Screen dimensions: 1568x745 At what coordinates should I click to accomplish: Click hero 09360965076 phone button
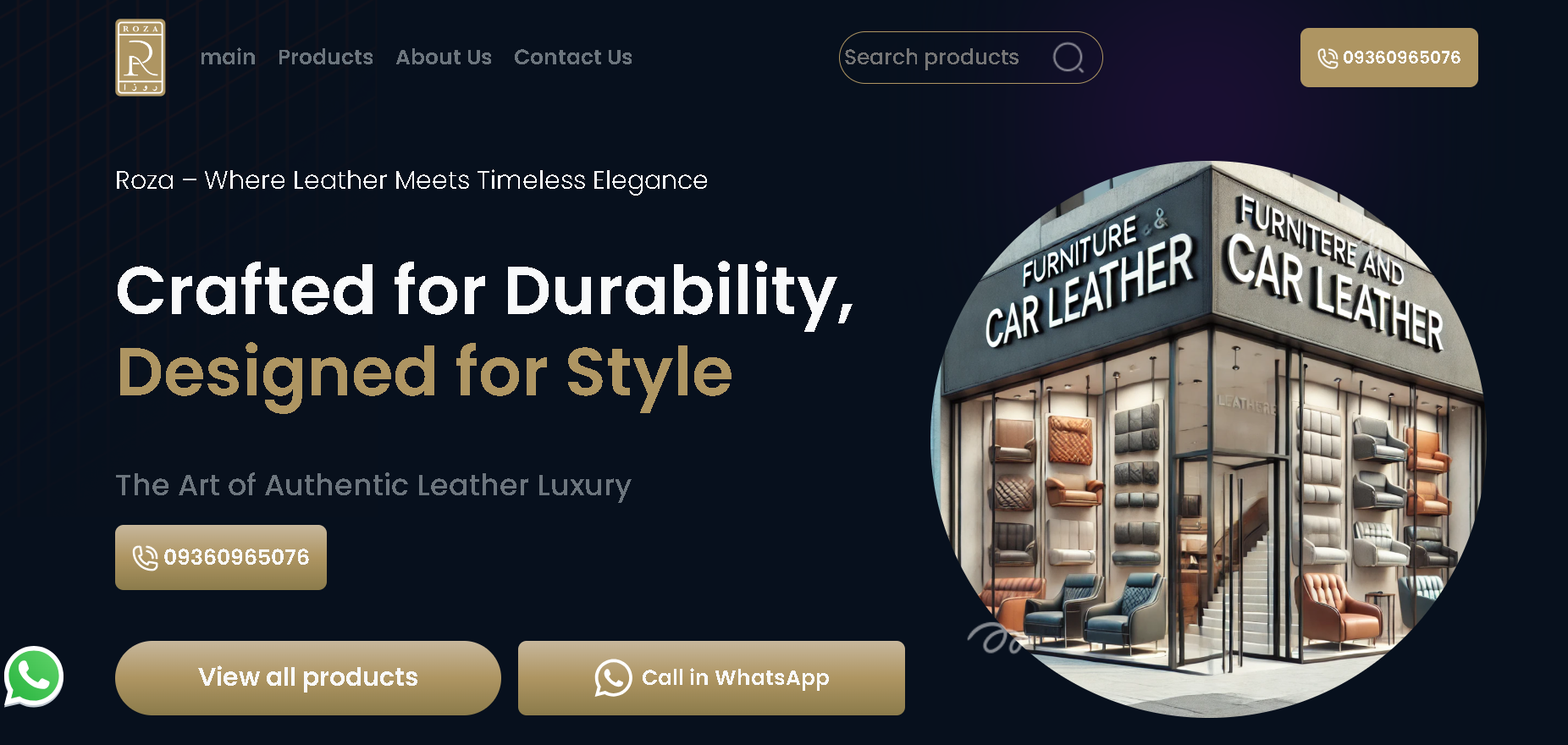pos(221,557)
